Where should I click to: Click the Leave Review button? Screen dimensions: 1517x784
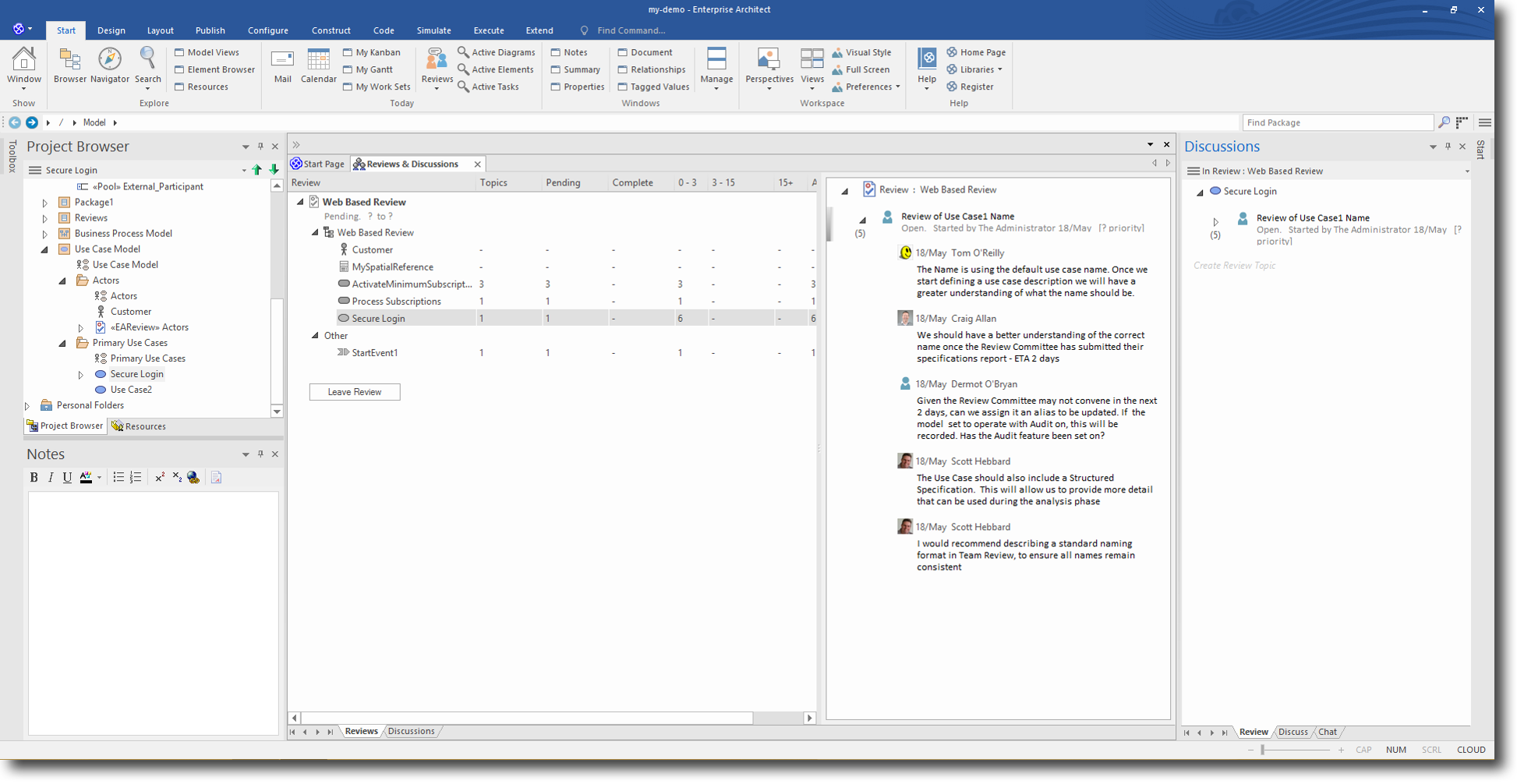[355, 392]
